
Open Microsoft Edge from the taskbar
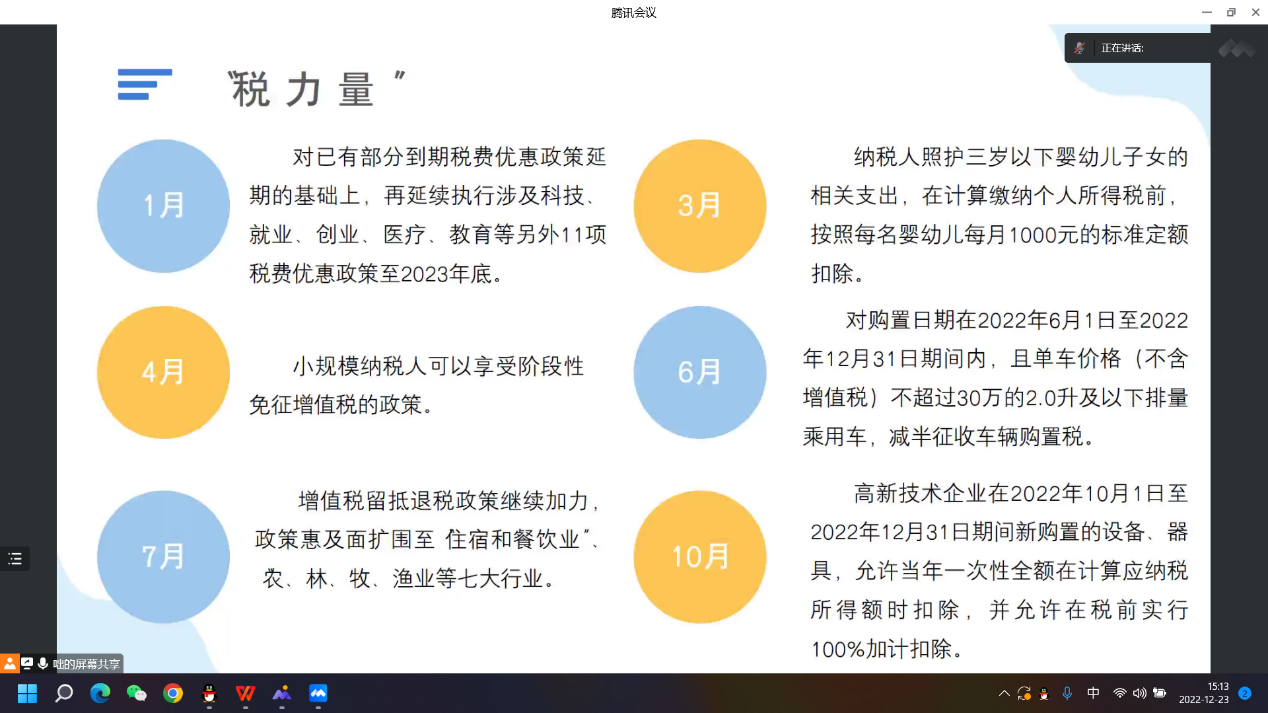100,693
